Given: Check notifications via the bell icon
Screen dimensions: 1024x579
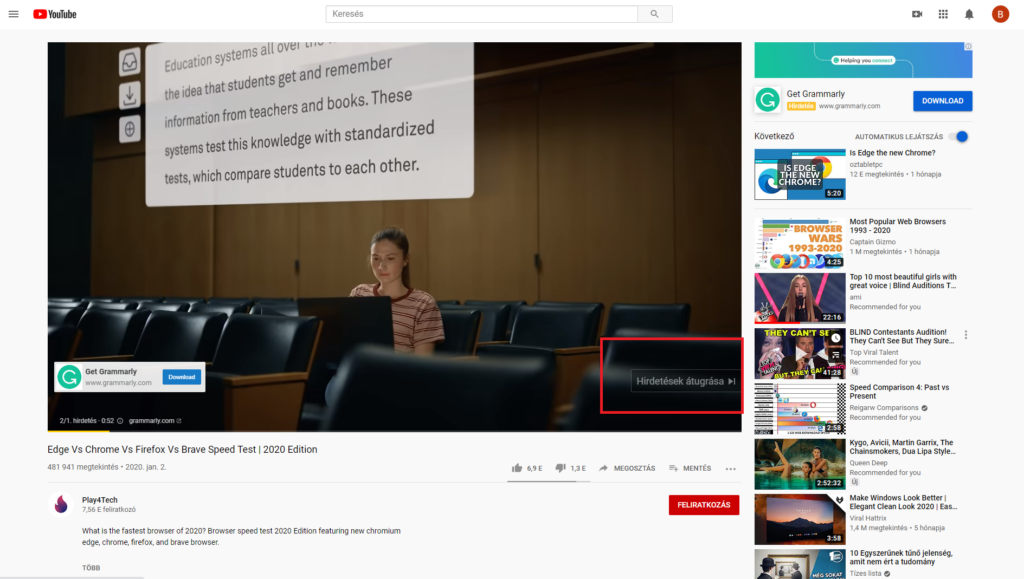Looking at the screenshot, I should (x=968, y=14).
